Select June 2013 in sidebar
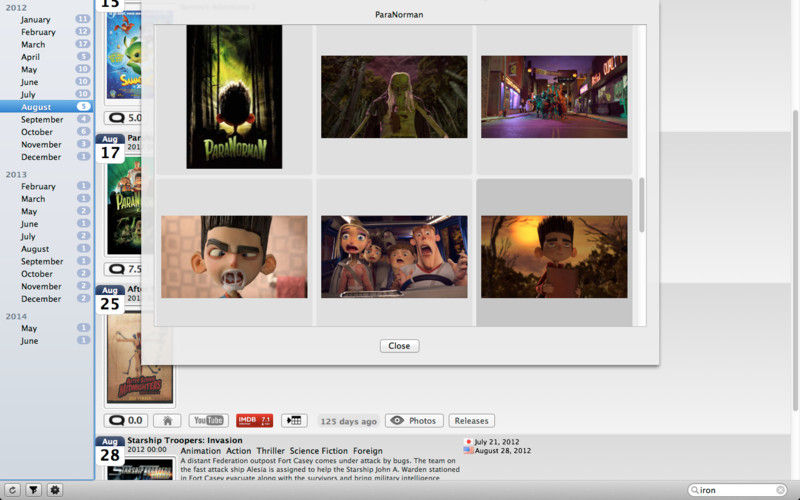 pyautogui.click(x=47, y=224)
